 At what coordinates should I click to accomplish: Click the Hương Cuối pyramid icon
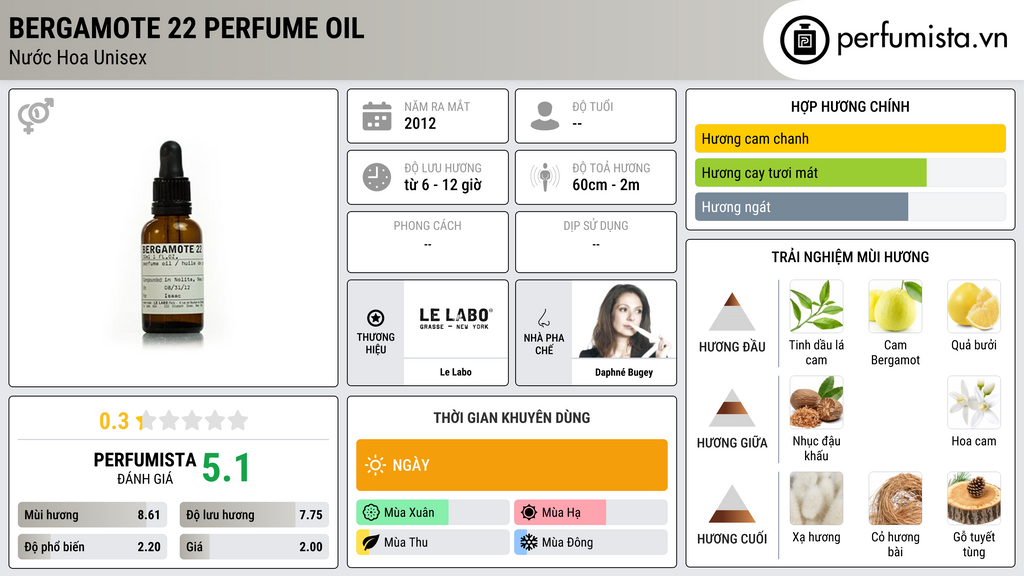[731, 504]
